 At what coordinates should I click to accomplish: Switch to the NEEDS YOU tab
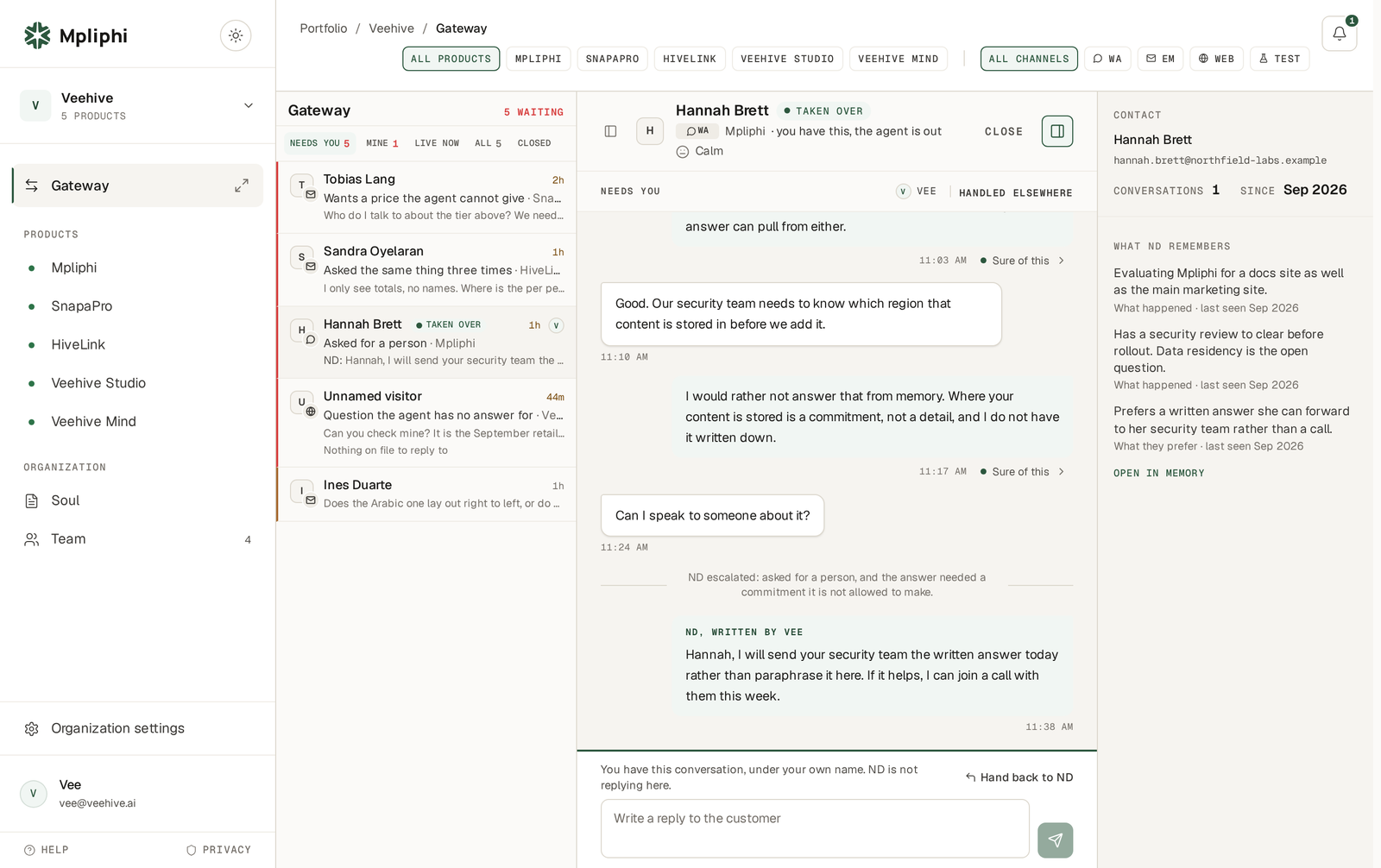[319, 143]
